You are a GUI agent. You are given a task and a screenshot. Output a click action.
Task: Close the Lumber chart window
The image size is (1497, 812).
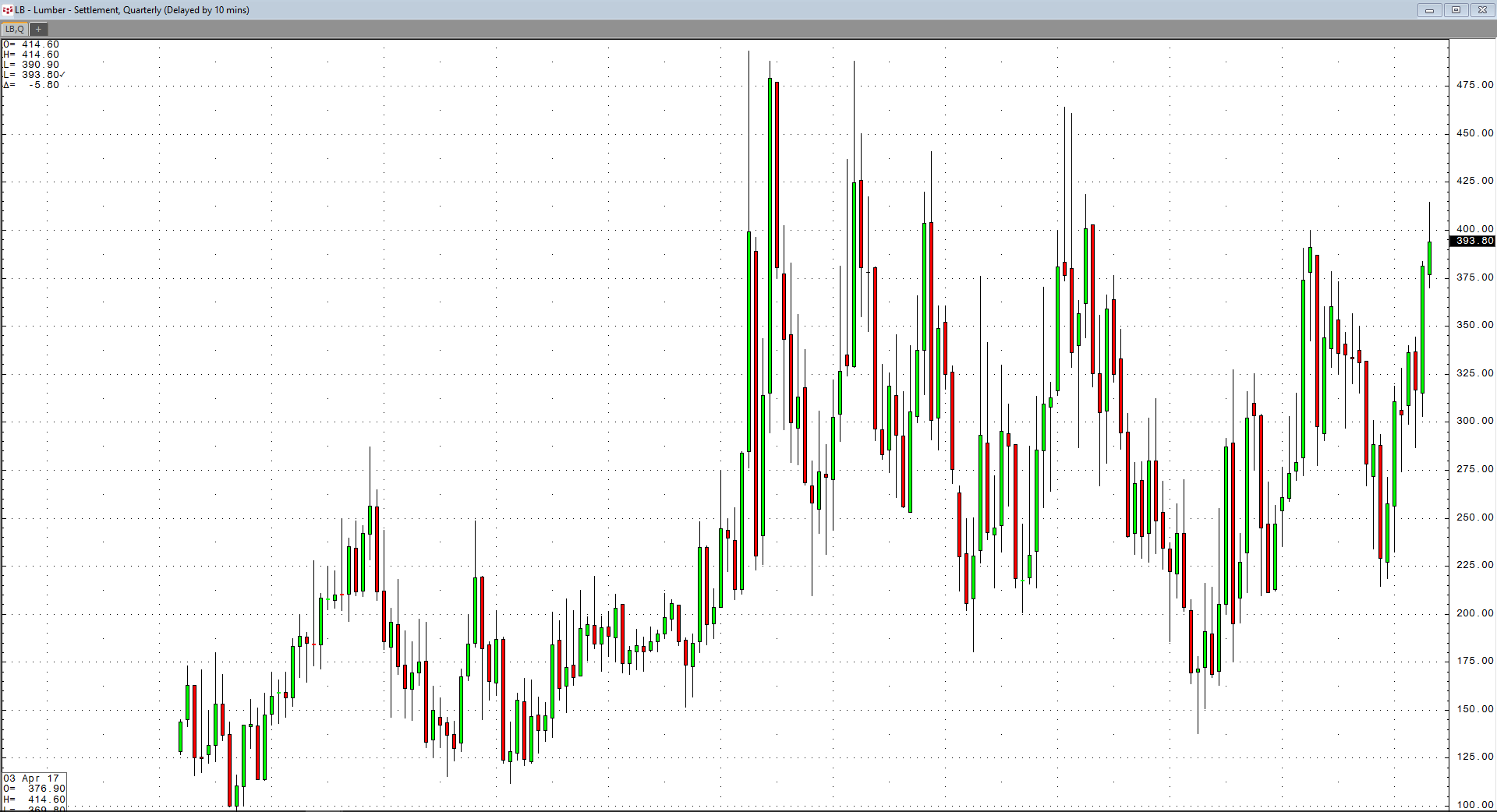coord(1482,10)
